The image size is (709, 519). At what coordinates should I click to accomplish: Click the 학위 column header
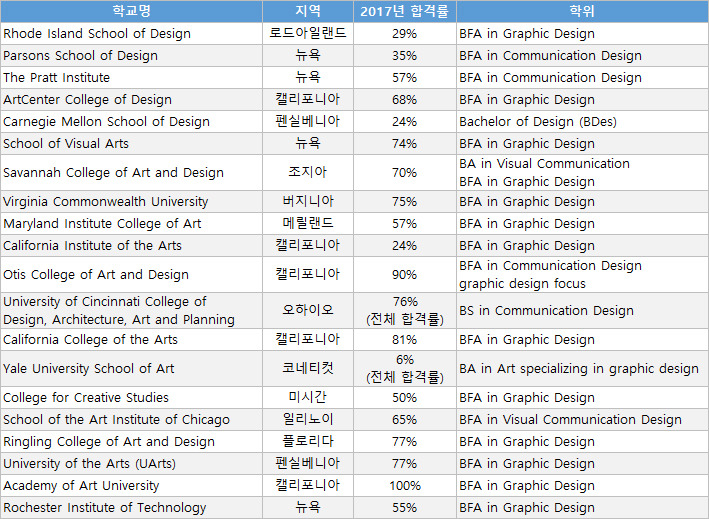click(x=582, y=11)
